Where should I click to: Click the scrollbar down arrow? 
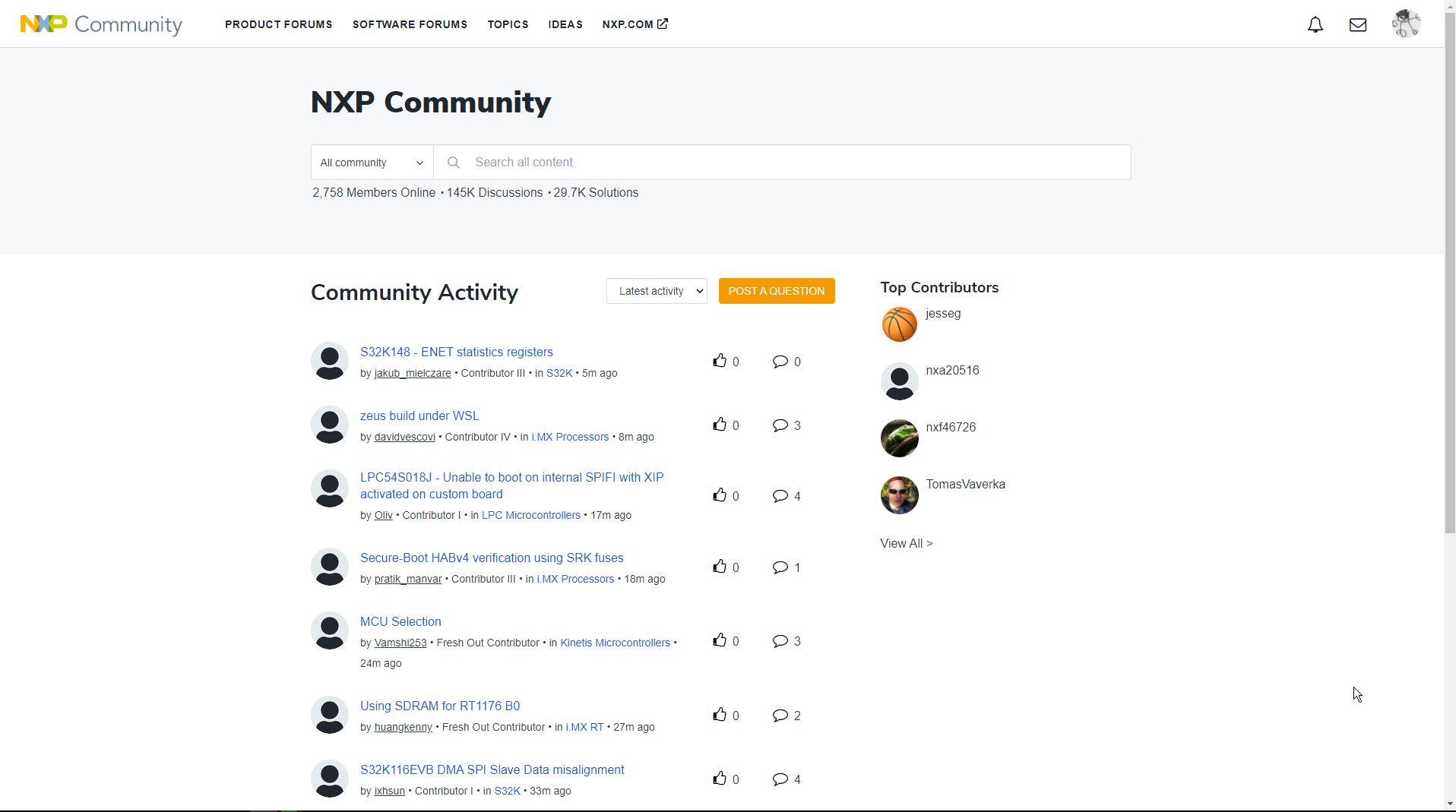pyautogui.click(x=1450, y=804)
